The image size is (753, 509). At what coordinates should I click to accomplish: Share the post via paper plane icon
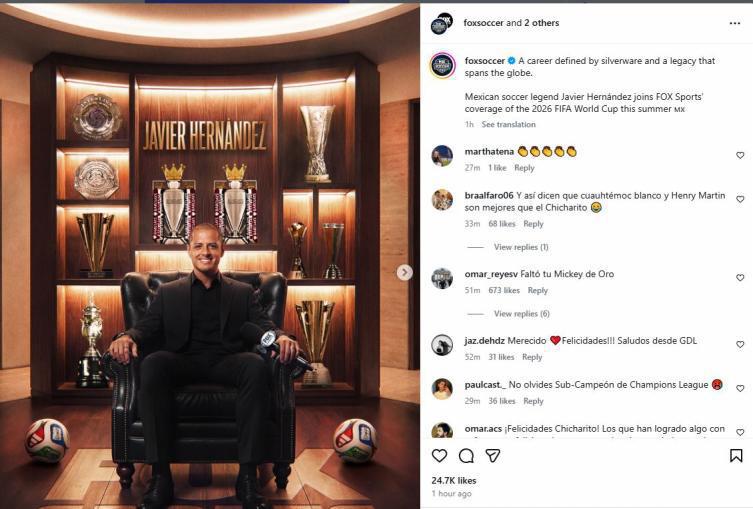(493, 455)
